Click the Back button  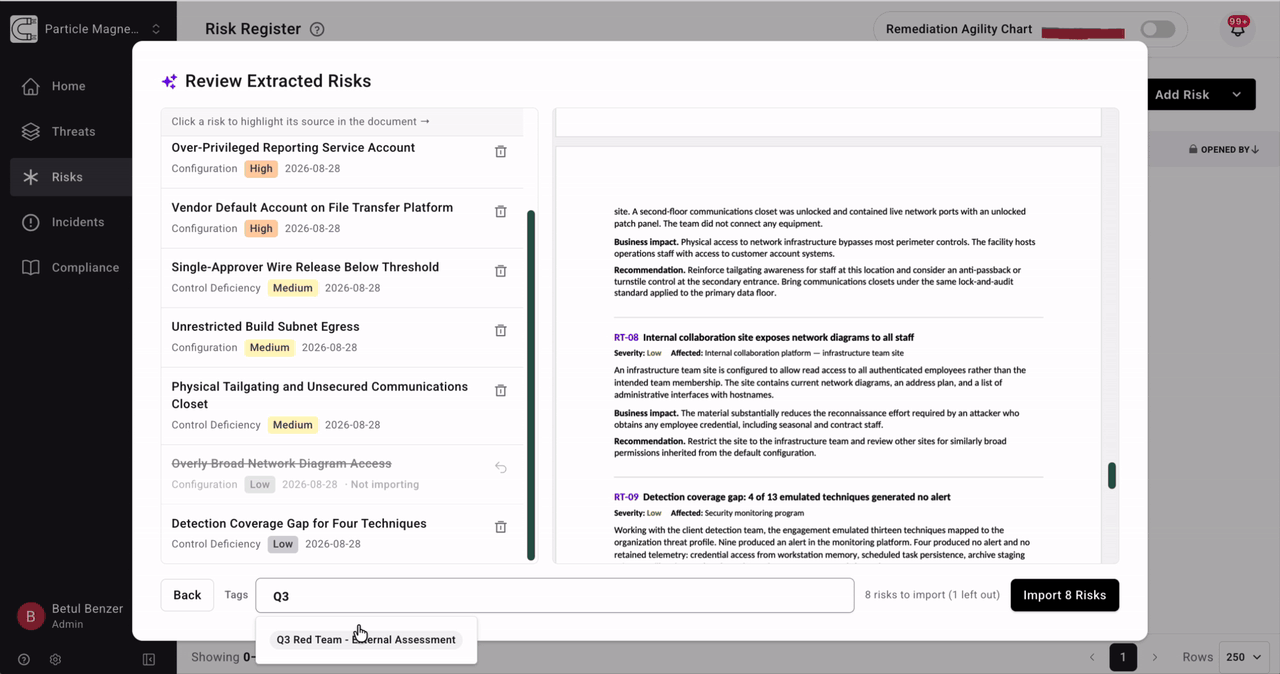click(x=187, y=595)
